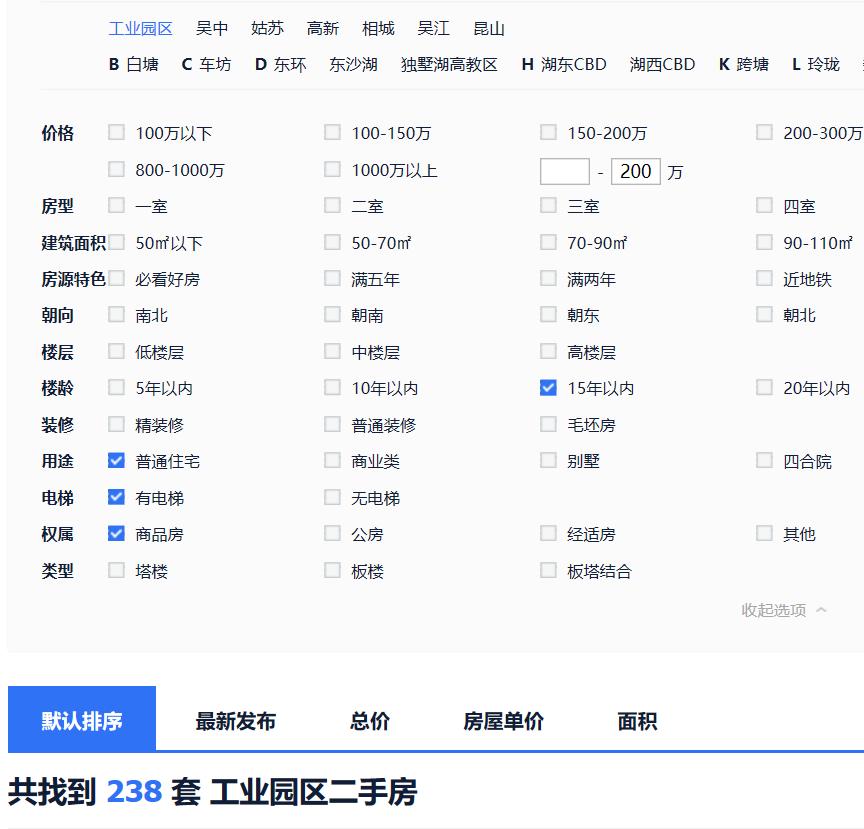Viewport: 864px width, 829px height.
Task: Check the 100万以下 price filter
Action: coord(116,131)
